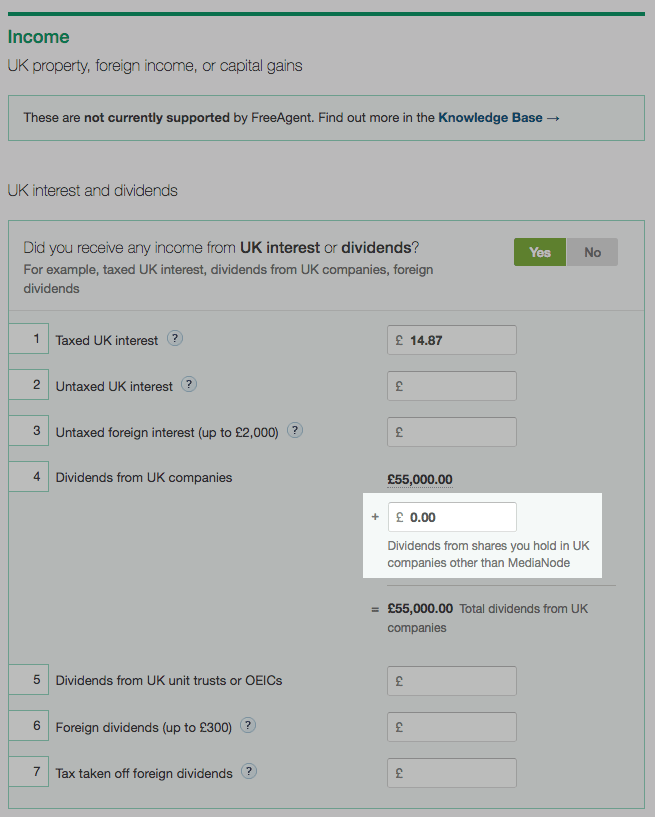Select No for UK interest or dividends
This screenshot has width=655, height=817.
point(592,252)
